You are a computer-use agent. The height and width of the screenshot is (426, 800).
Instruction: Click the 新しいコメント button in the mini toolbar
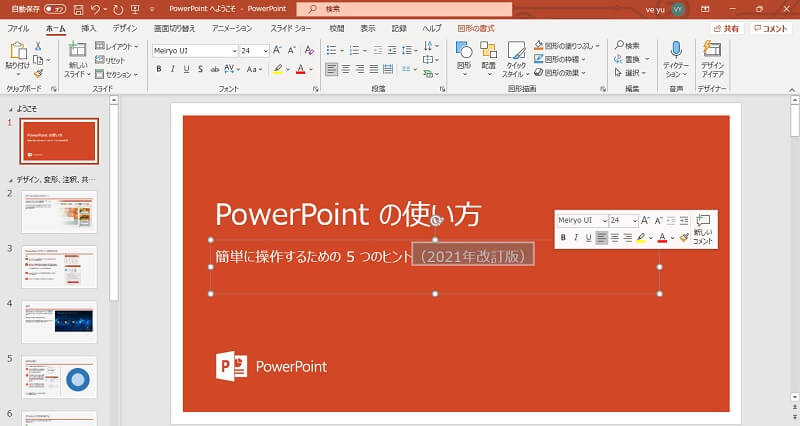703,229
